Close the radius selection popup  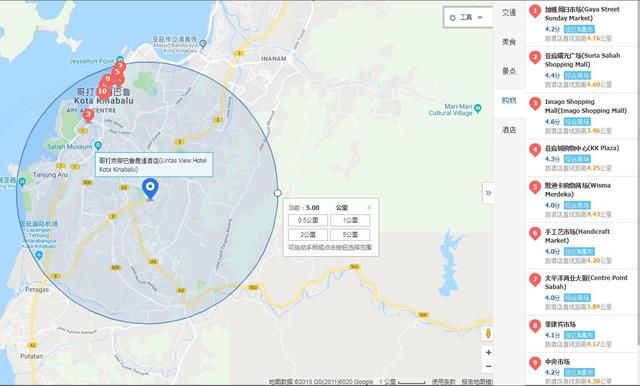click(x=369, y=207)
